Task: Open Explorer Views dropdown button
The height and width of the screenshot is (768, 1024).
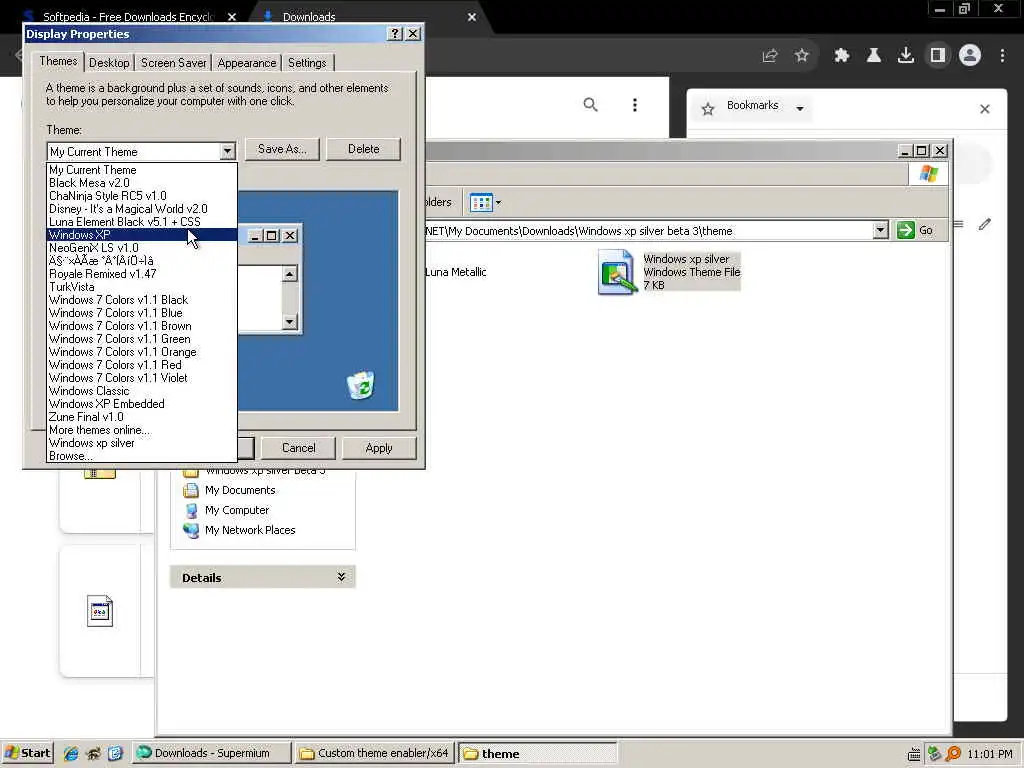Action: pyautogui.click(x=485, y=202)
